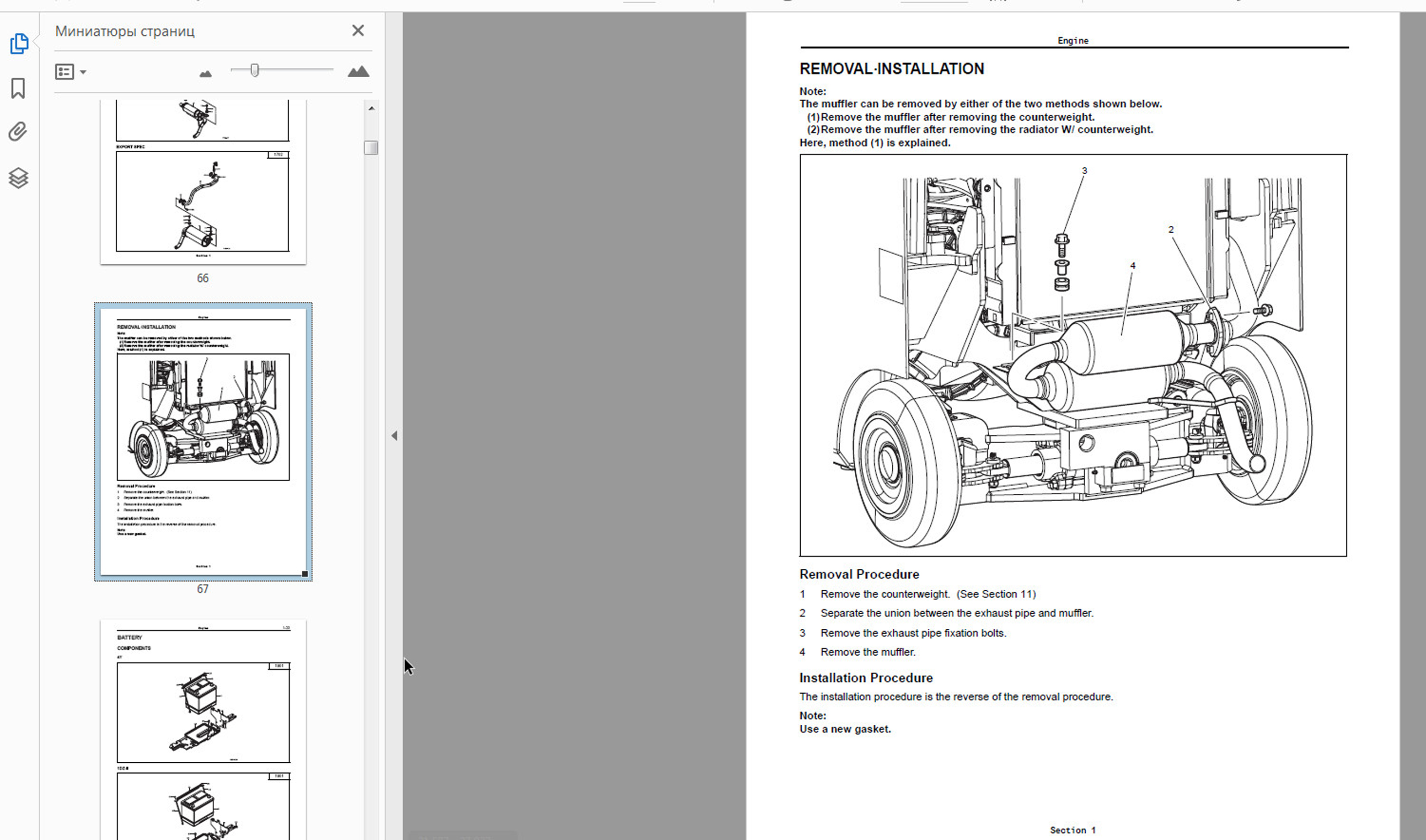Viewport: 1426px width, 840px height.
Task: Collapse the navigation pane with left arrow
Action: pyautogui.click(x=394, y=436)
